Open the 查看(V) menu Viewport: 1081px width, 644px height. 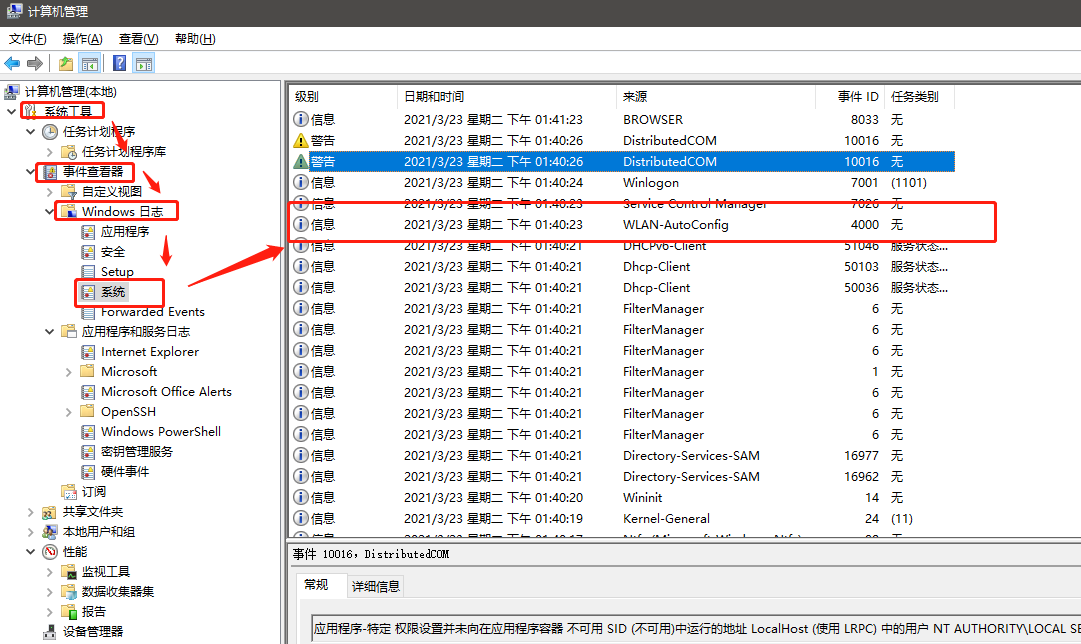point(138,39)
